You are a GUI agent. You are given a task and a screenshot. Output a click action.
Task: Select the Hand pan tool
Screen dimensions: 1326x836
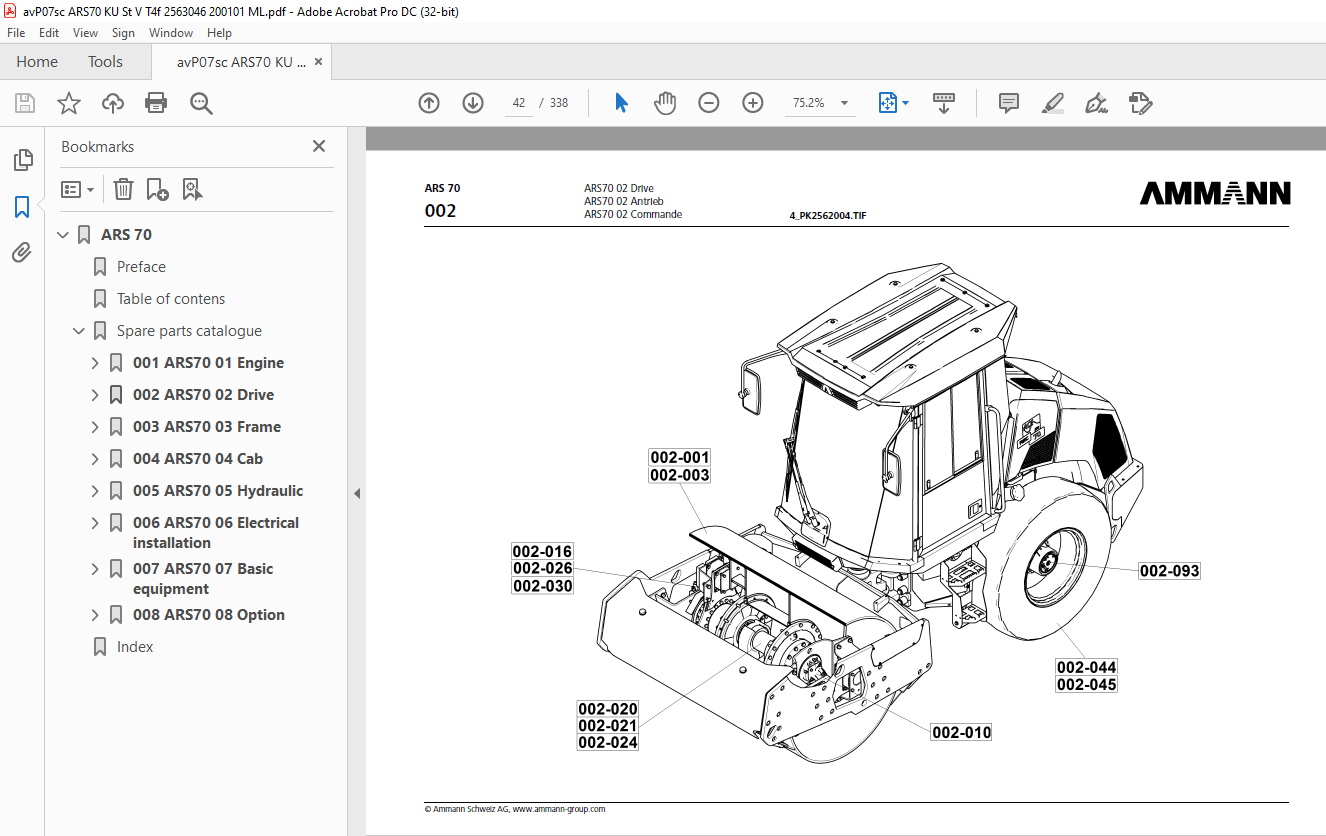pos(665,103)
